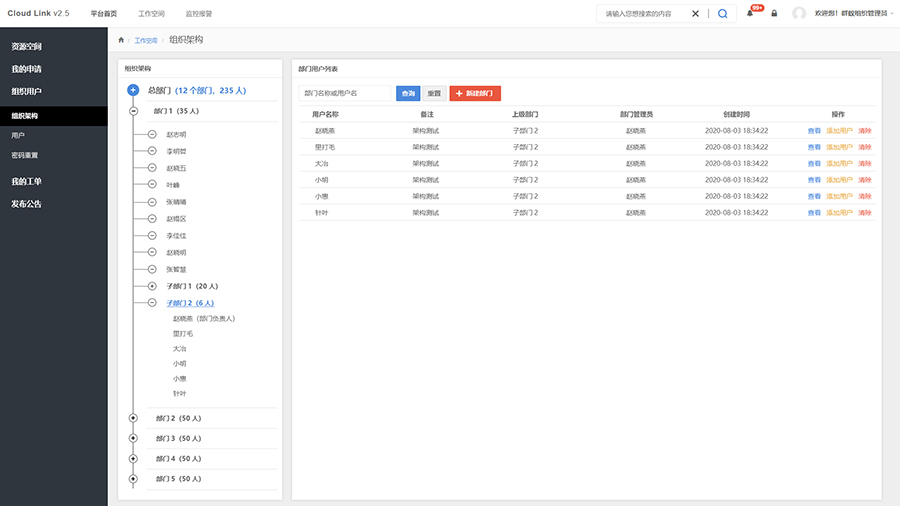900x506 pixels.
Task: Select 资源空间 in the sidebar
Action: click(x=26, y=46)
